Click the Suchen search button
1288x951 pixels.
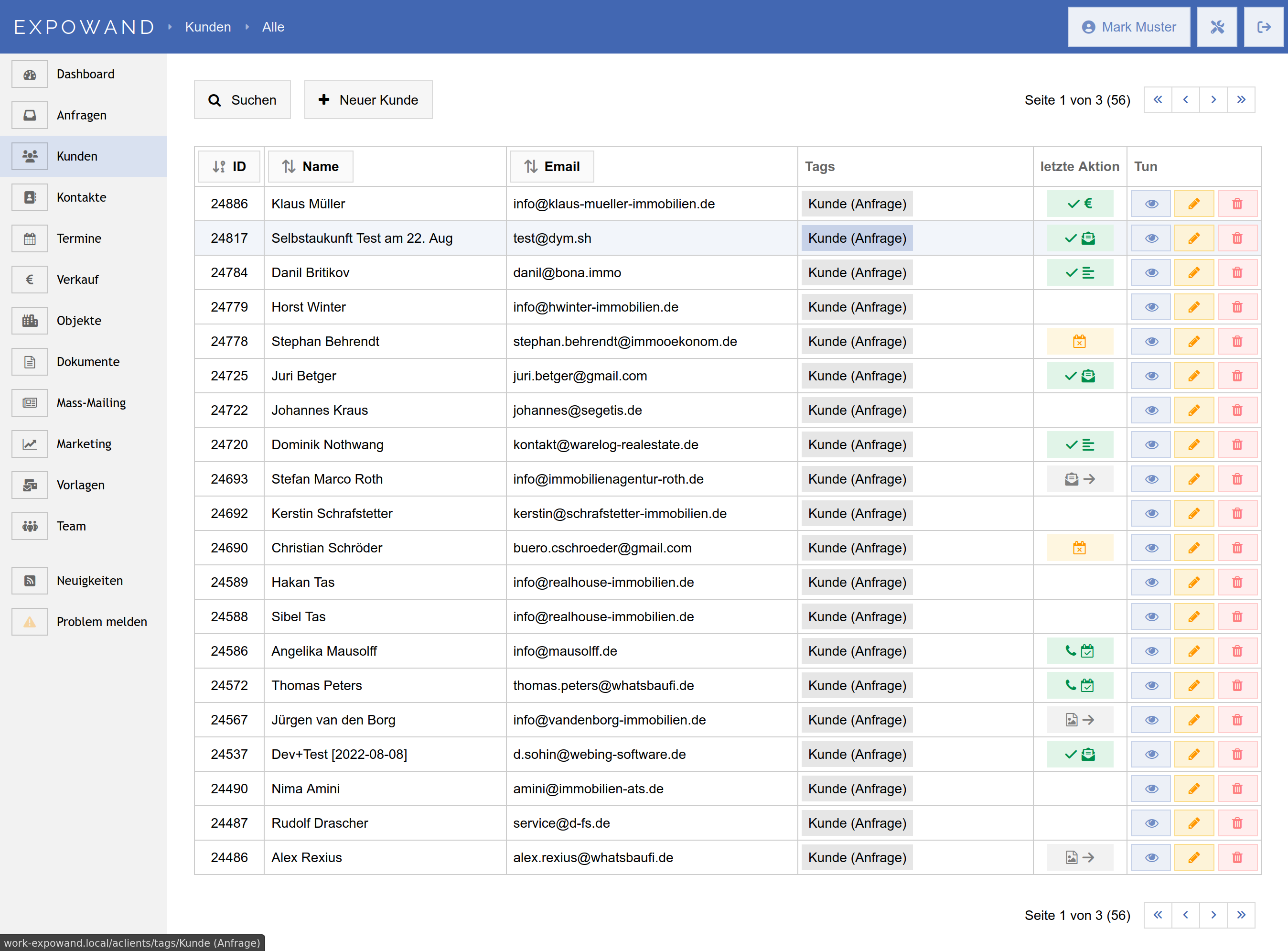242,99
